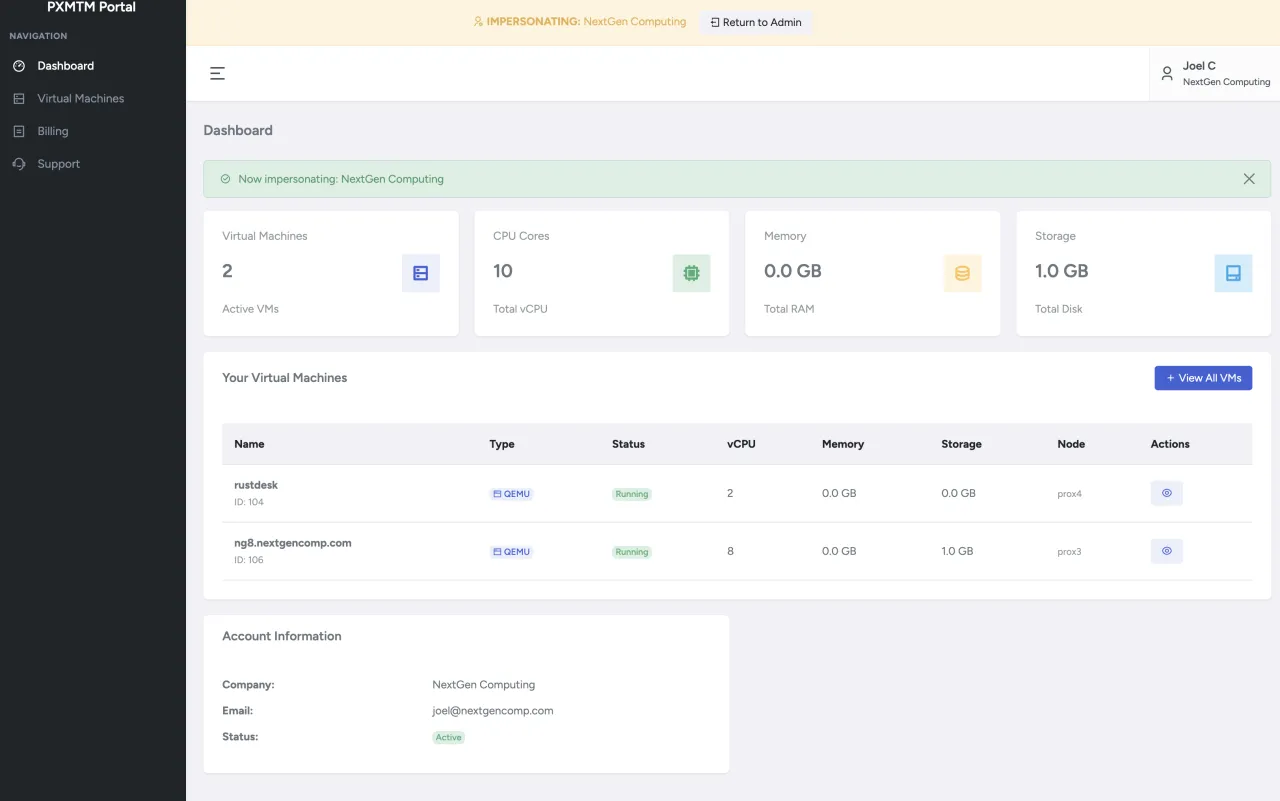View ng8.nextgencomp.com VM with eye icon

click(x=1166, y=551)
